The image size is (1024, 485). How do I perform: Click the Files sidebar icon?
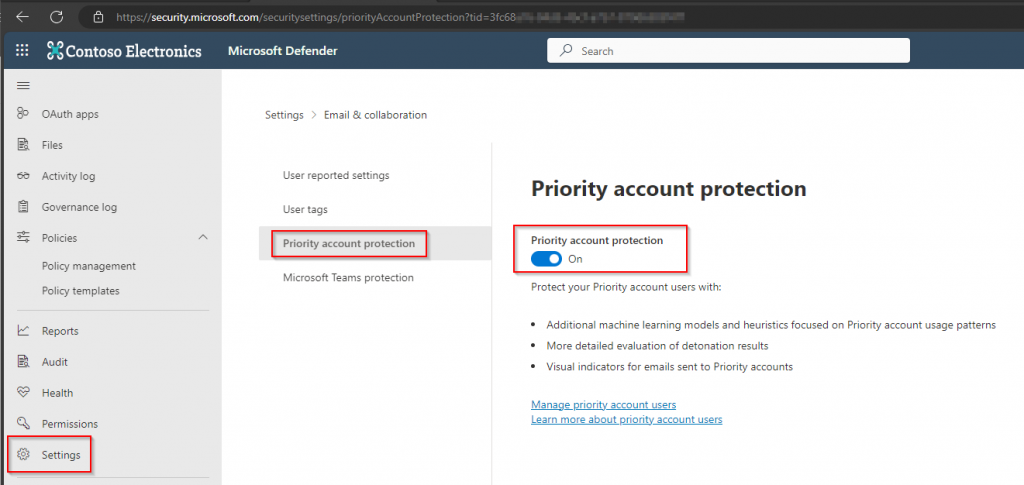point(23,145)
